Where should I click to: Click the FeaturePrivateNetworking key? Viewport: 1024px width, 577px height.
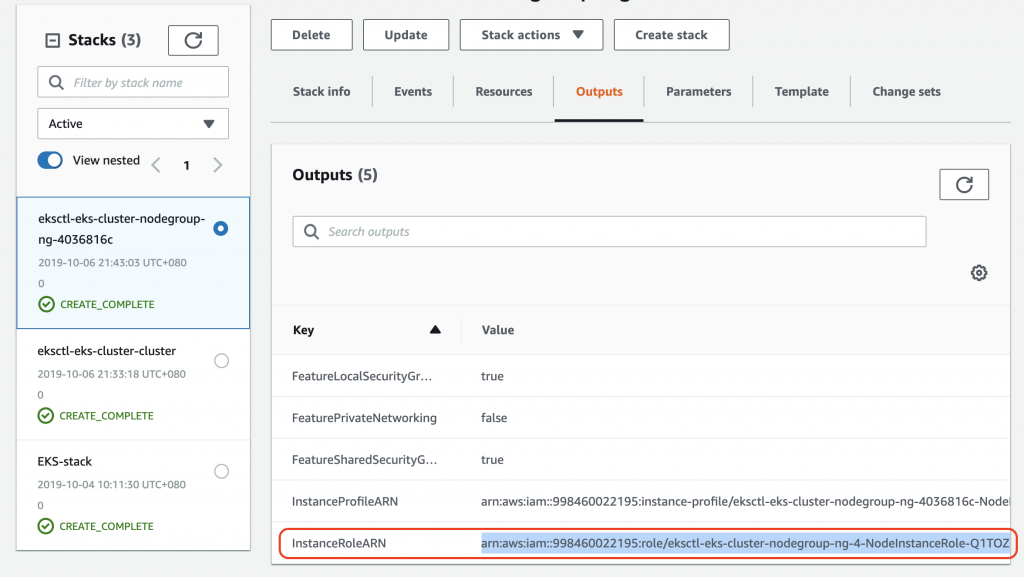coord(364,418)
